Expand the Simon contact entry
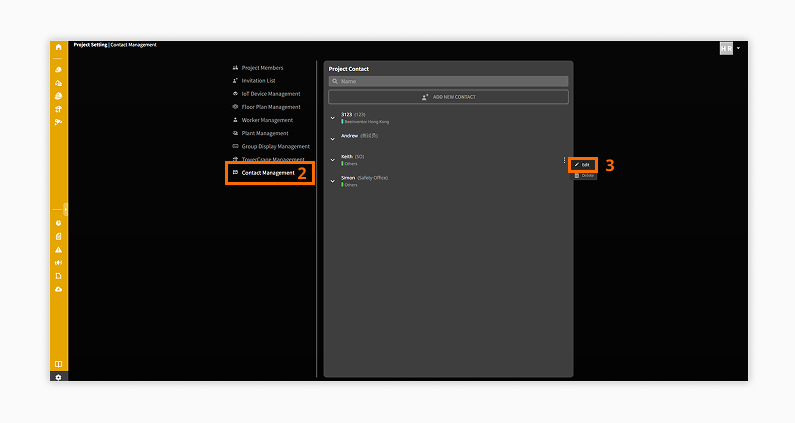Screen dimensions: 795x423 point(333,181)
